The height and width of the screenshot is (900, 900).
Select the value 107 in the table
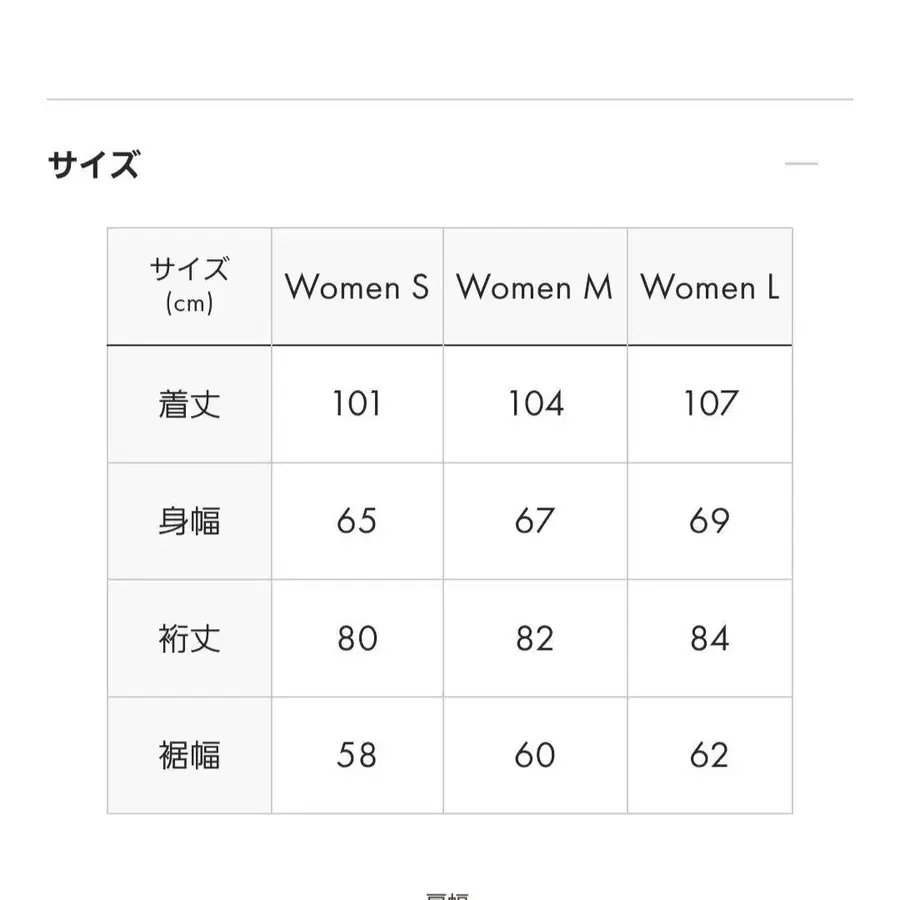tap(710, 405)
